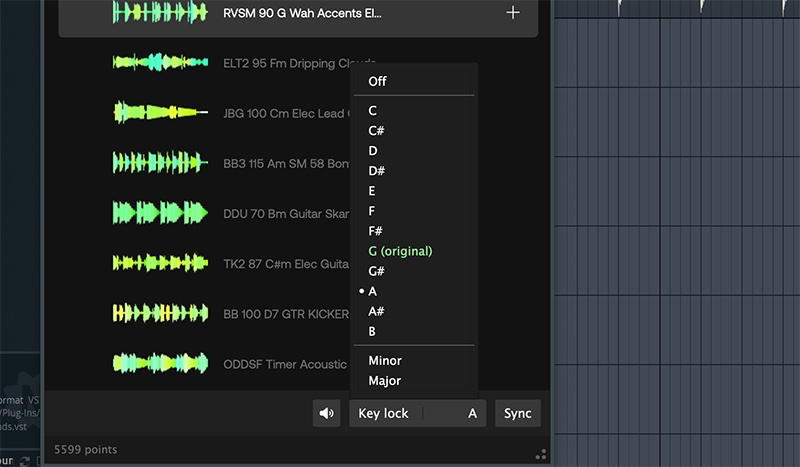Image resolution: width=800 pixels, height=467 pixels.
Task: Click the key value A selector
Action: pos(472,413)
